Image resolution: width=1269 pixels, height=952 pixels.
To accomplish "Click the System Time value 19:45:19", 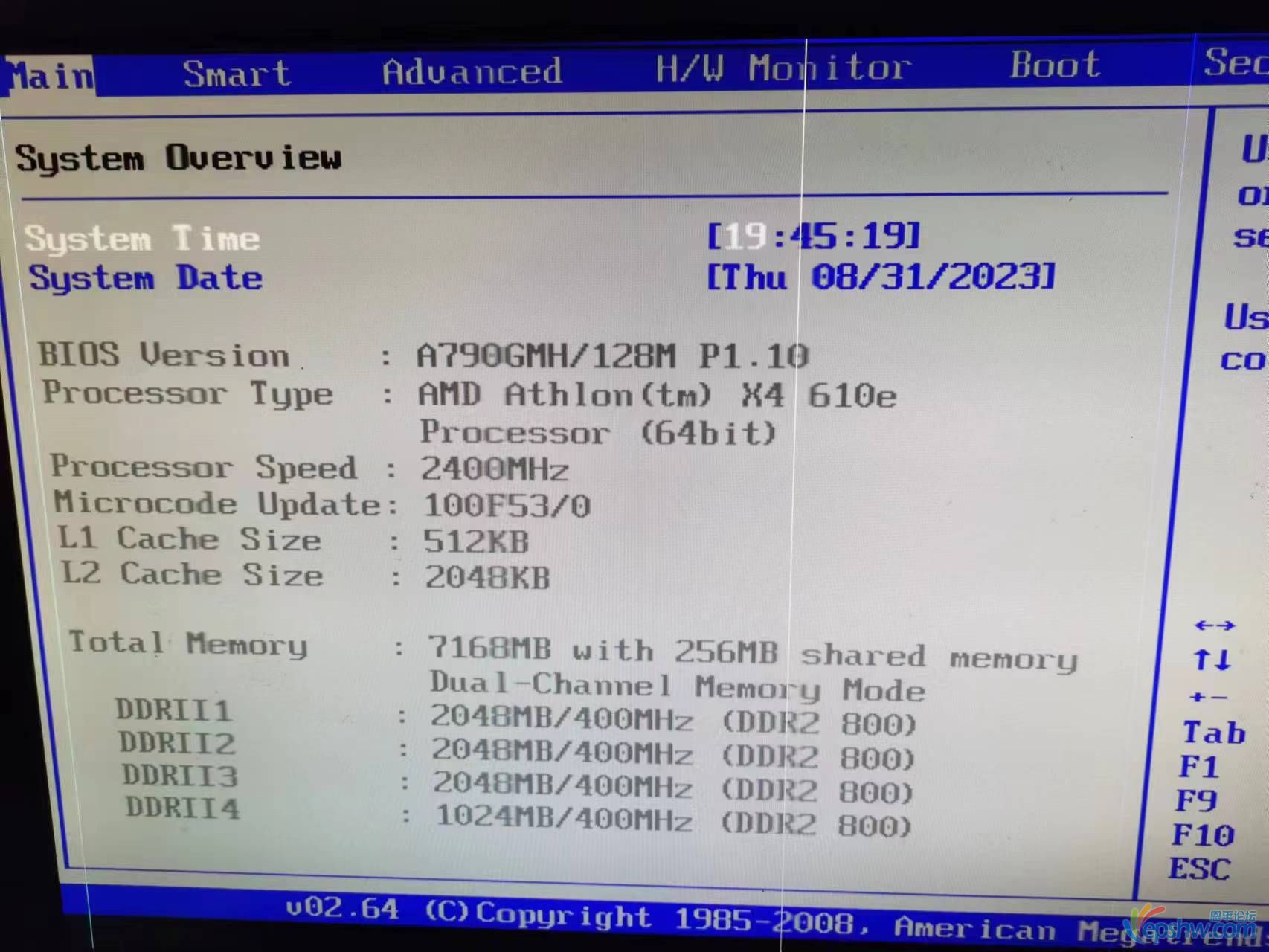I will [814, 237].
